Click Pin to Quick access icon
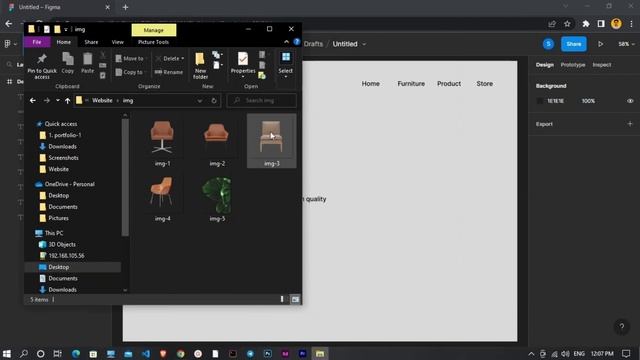Image resolution: width=640 pixels, height=360 pixels. tap(42, 59)
